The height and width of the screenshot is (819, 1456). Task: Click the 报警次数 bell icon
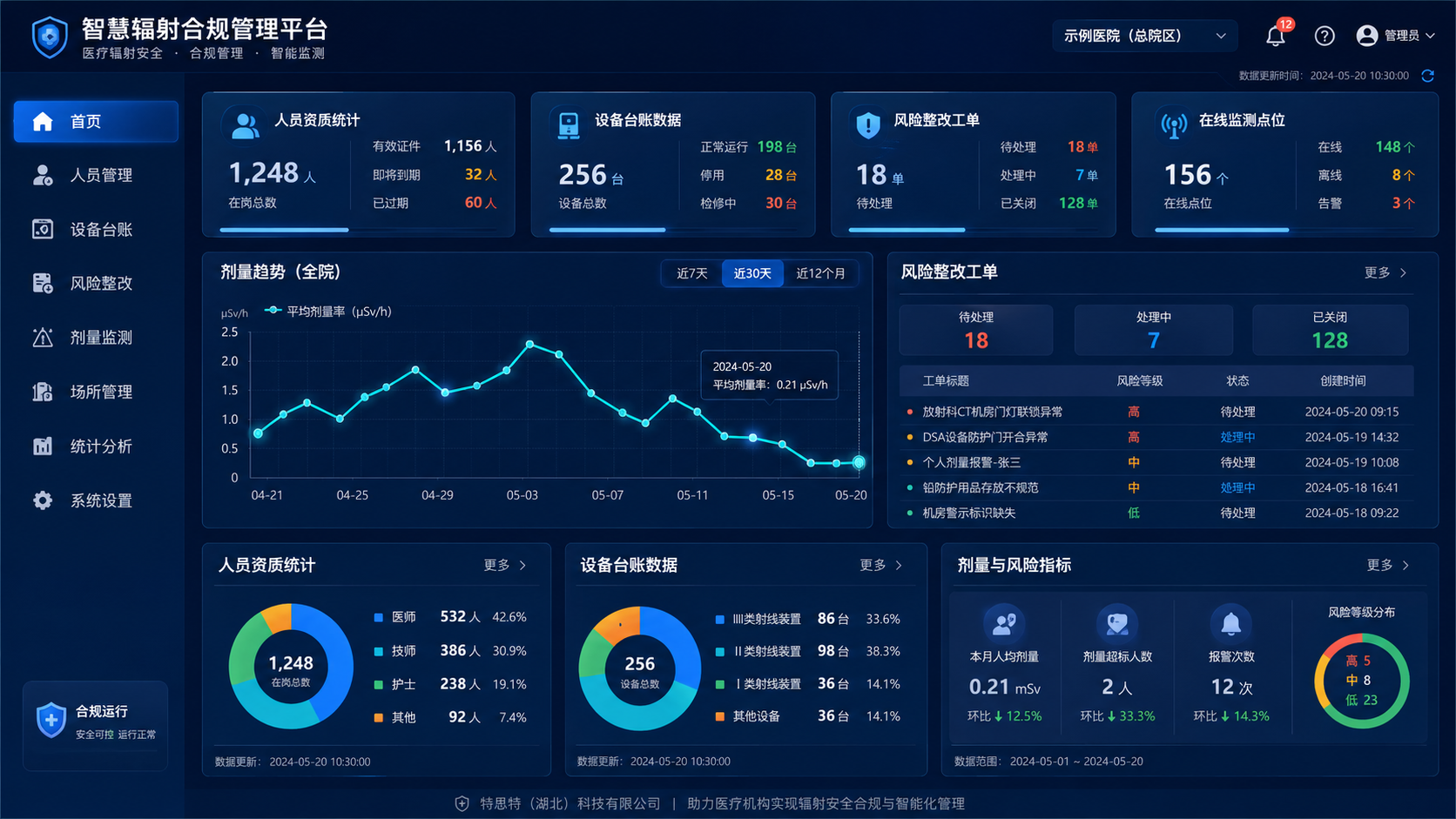coord(1231,623)
